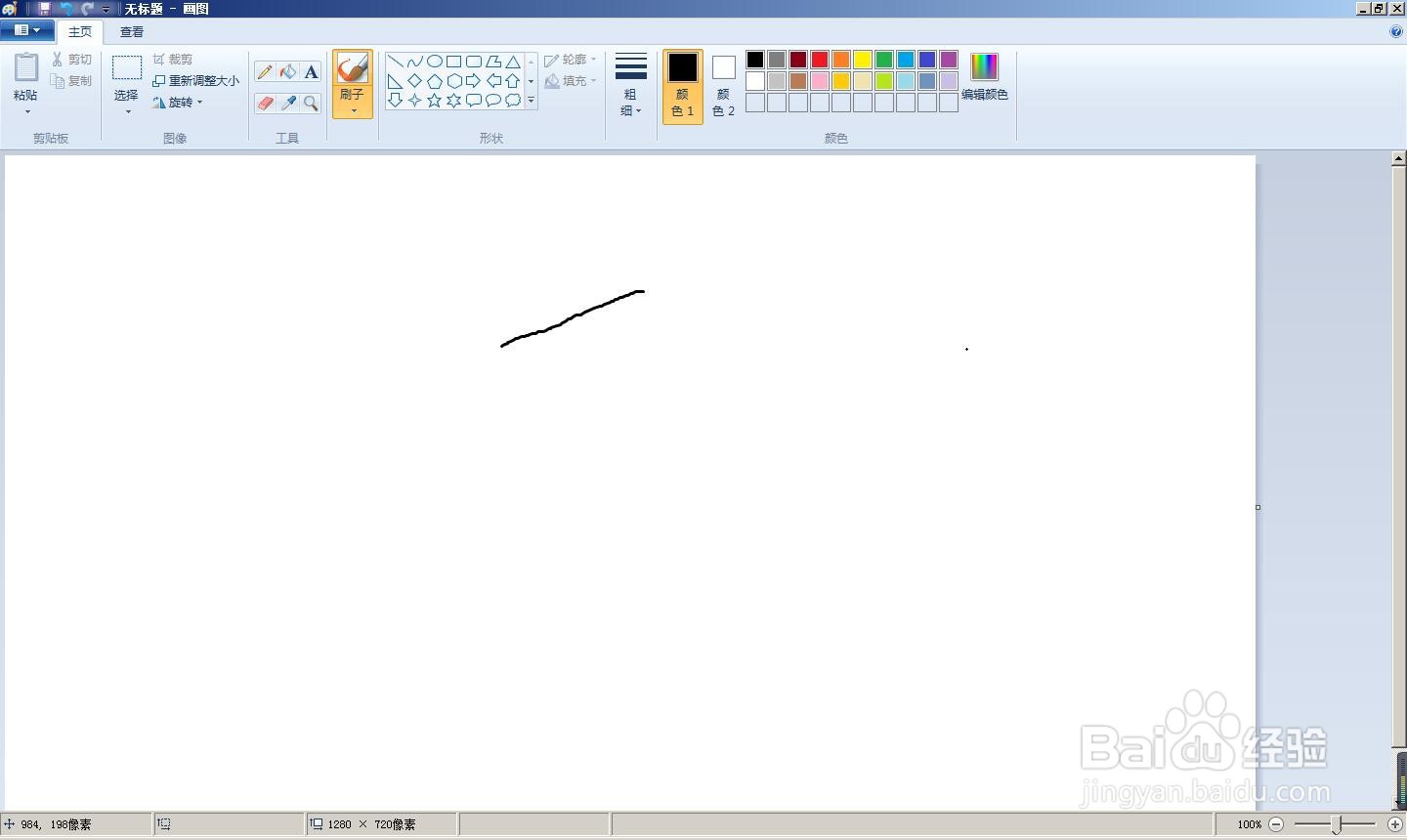Image resolution: width=1407 pixels, height=840 pixels.
Task: Open the Outline (轮廓) dropdown
Action: [571, 60]
